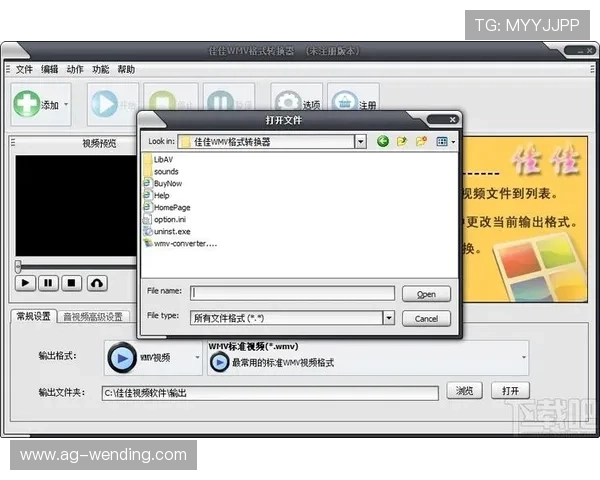
Task: Switch to 常规设置 tab
Action: (x=34, y=316)
